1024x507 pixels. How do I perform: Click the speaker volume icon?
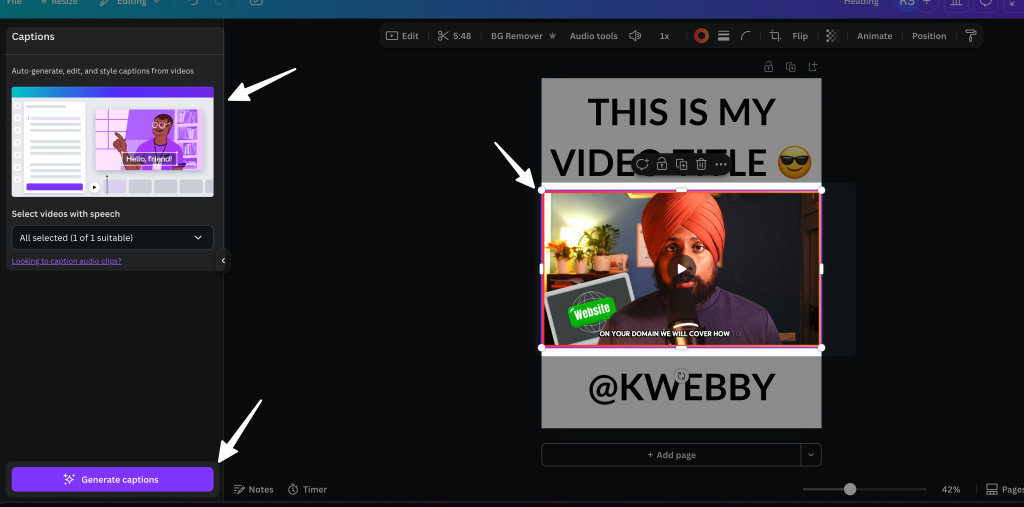coord(635,36)
